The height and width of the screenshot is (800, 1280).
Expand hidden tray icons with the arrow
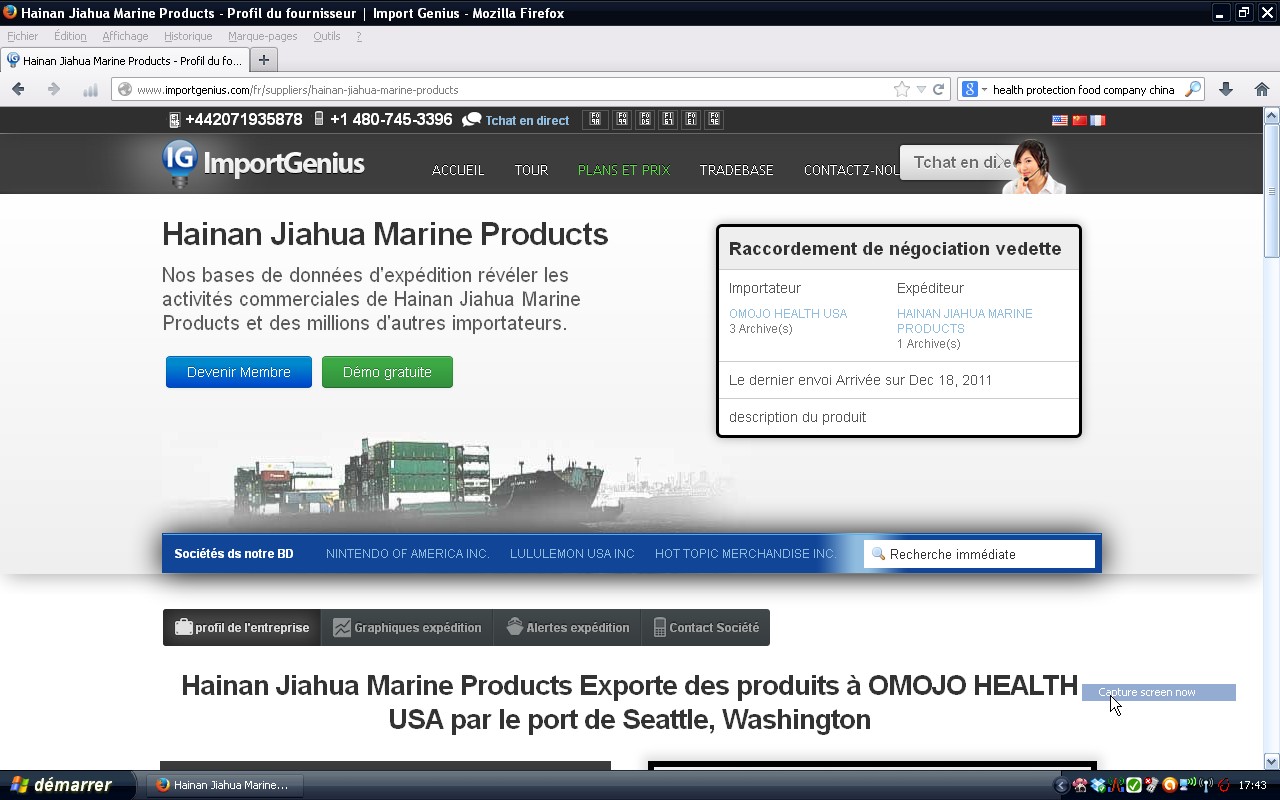point(1062,785)
